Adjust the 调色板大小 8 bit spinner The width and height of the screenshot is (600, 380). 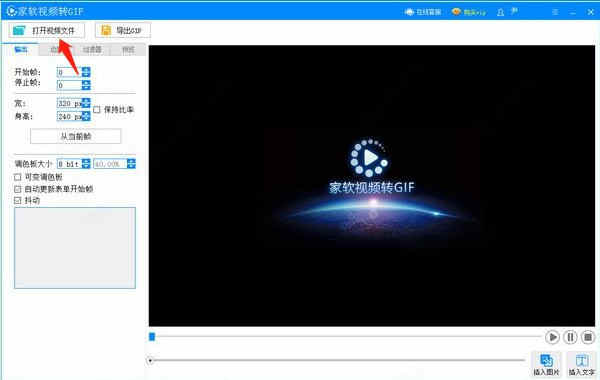(86, 164)
